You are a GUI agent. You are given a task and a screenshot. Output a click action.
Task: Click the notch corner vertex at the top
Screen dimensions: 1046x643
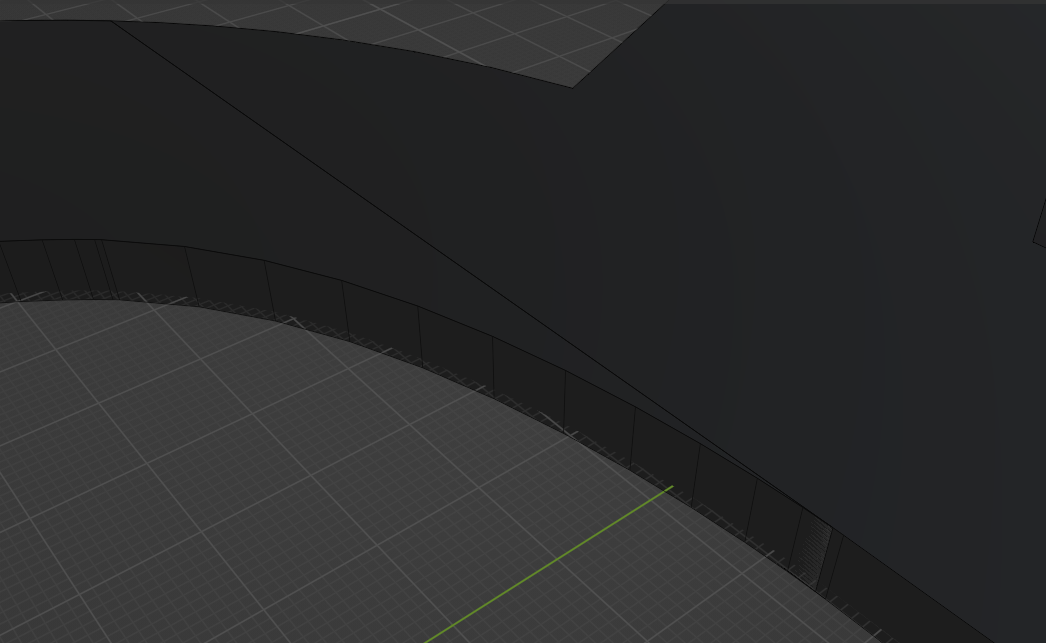pyautogui.click(x=572, y=87)
